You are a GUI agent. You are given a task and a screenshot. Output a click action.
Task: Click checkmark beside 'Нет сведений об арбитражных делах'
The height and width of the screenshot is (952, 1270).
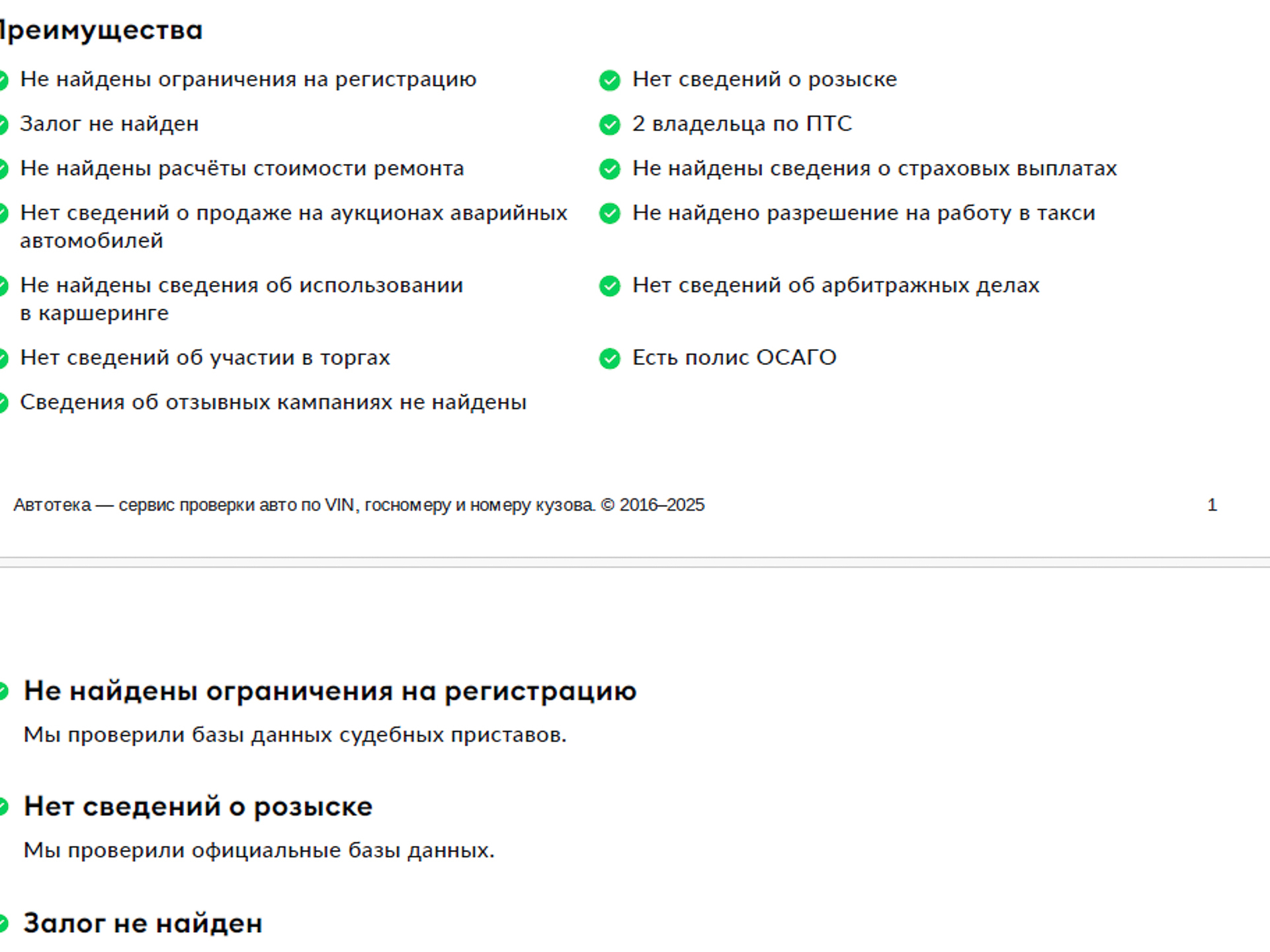(609, 286)
